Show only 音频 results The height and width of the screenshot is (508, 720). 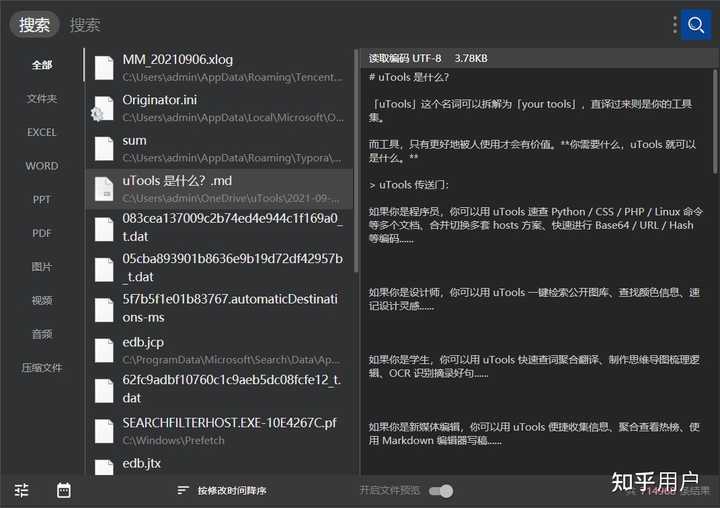coord(42,334)
